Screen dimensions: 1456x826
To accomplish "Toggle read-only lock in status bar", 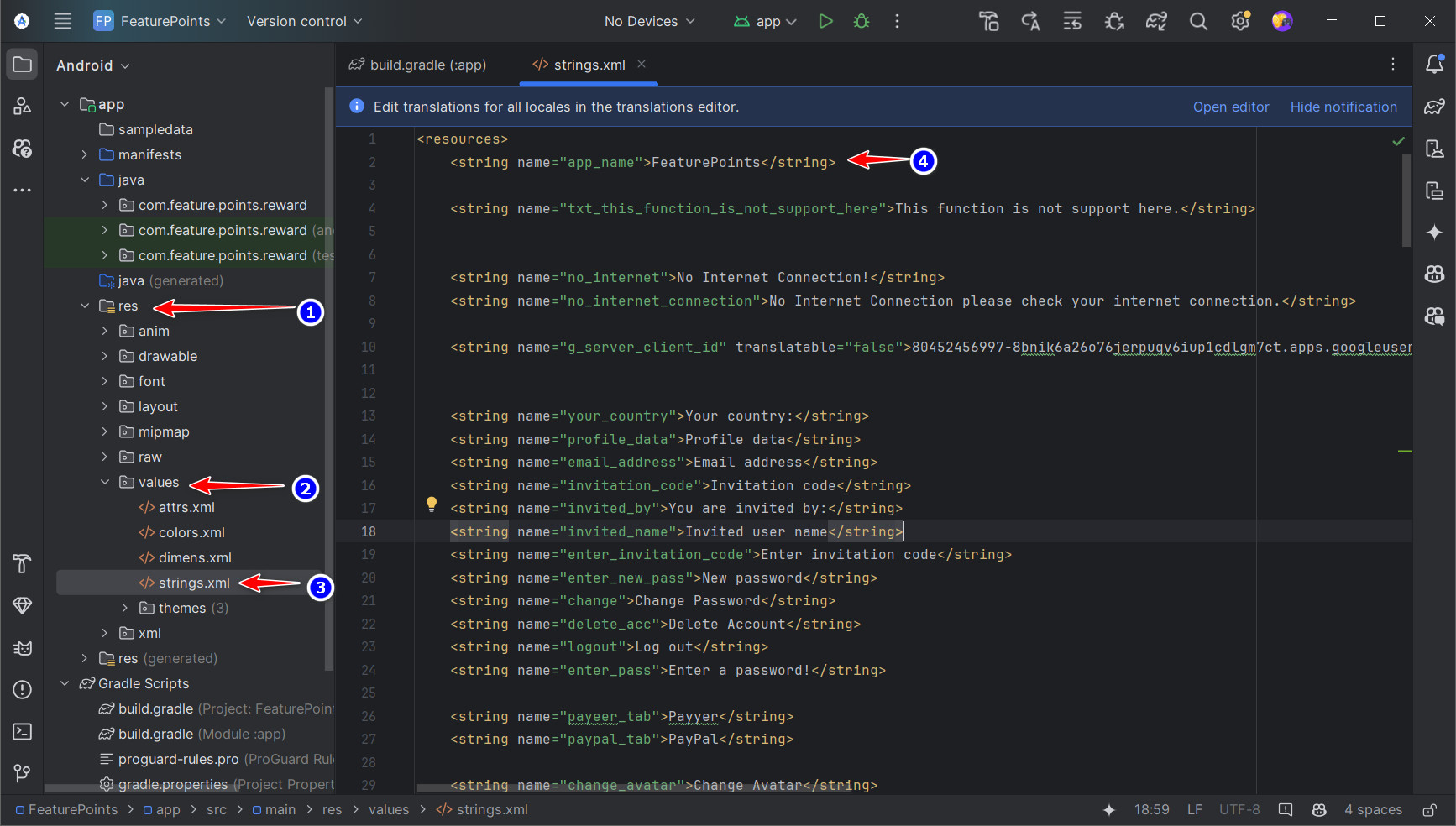I will pos(1429,810).
